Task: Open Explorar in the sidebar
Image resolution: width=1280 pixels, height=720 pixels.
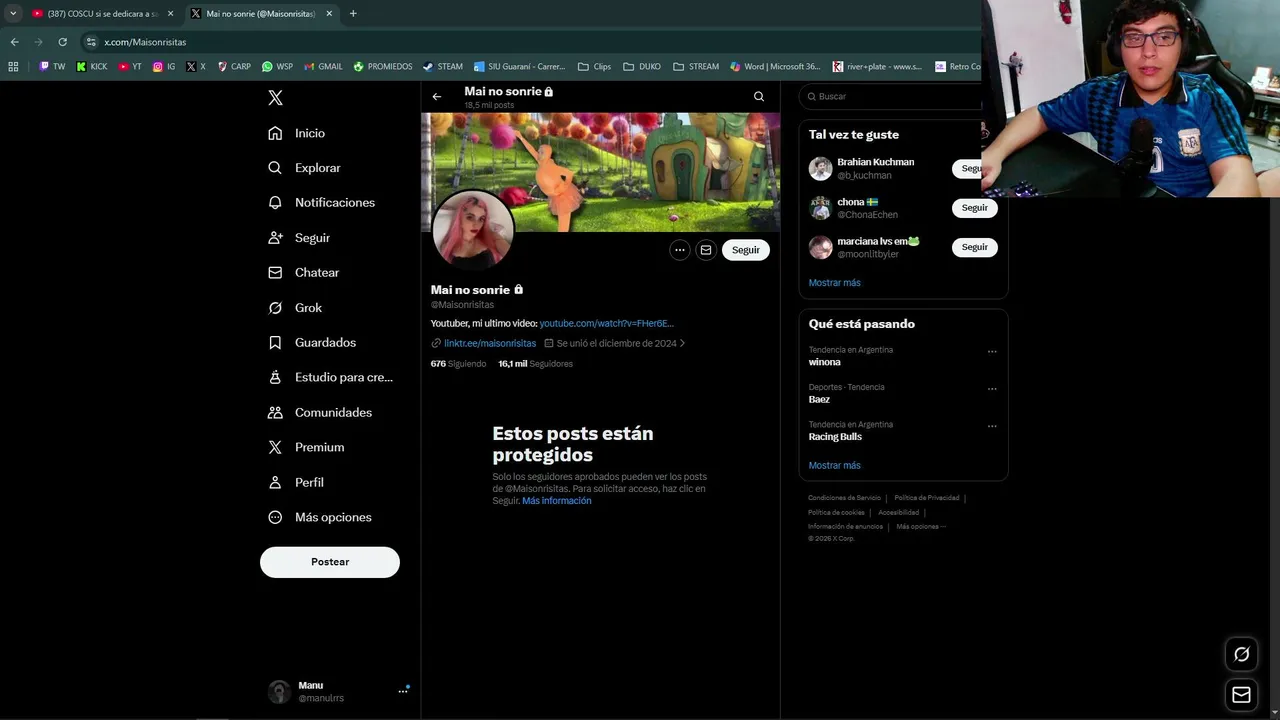Action: click(305, 168)
